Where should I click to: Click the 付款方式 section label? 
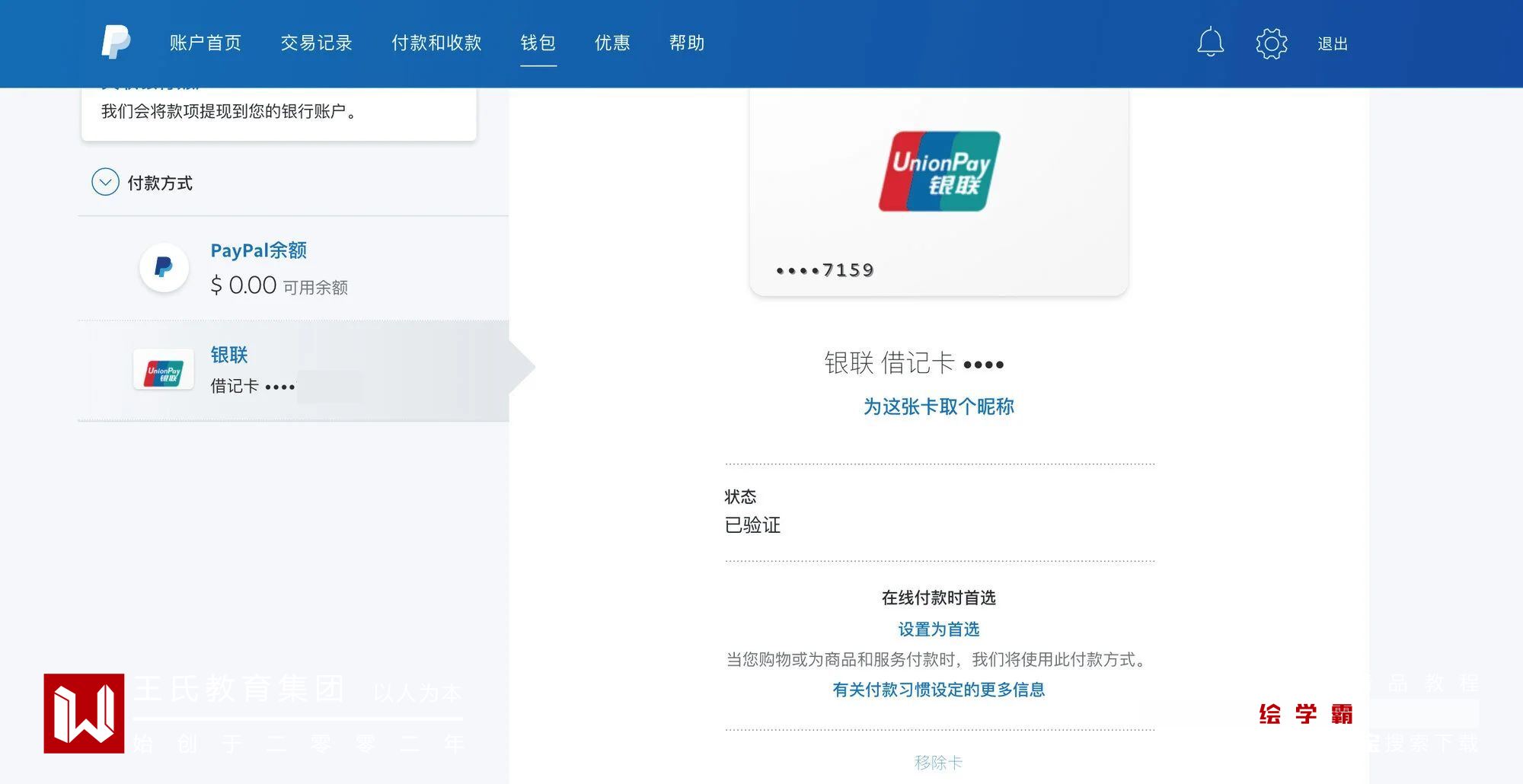[x=160, y=183]
